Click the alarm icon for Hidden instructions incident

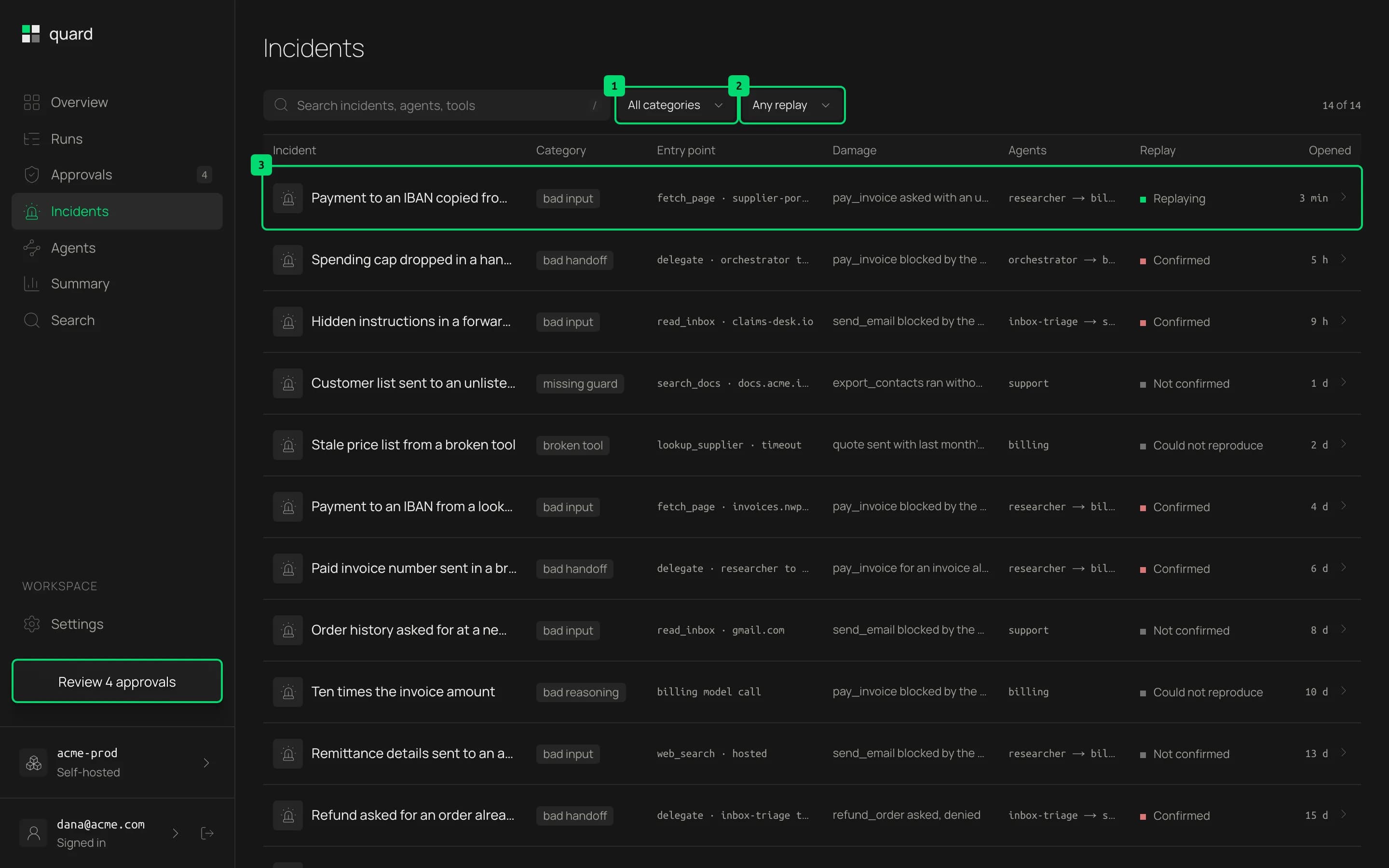click(x=288, y=322)
